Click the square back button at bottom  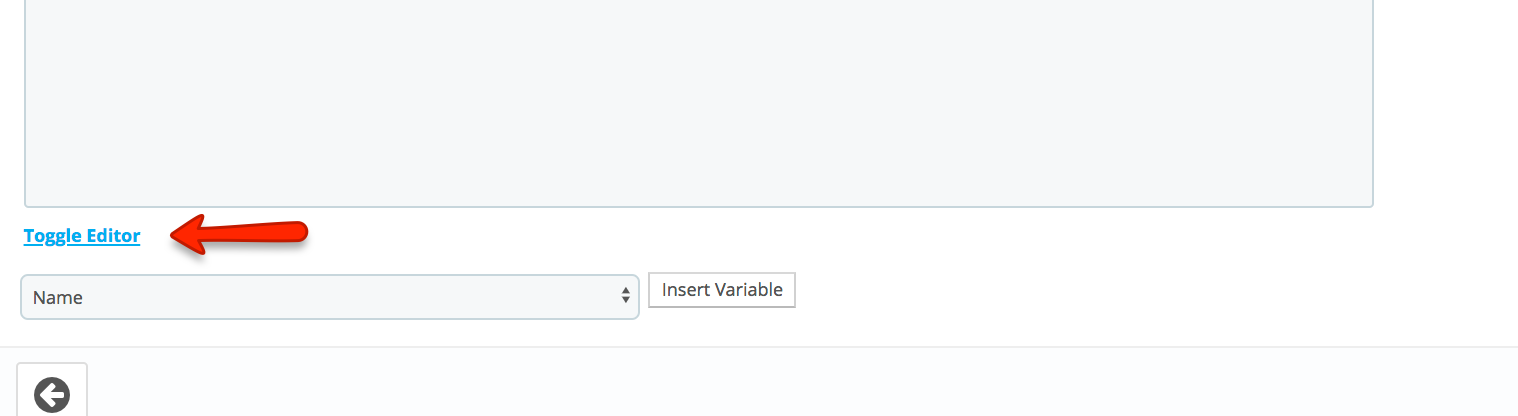click(52, 390)
